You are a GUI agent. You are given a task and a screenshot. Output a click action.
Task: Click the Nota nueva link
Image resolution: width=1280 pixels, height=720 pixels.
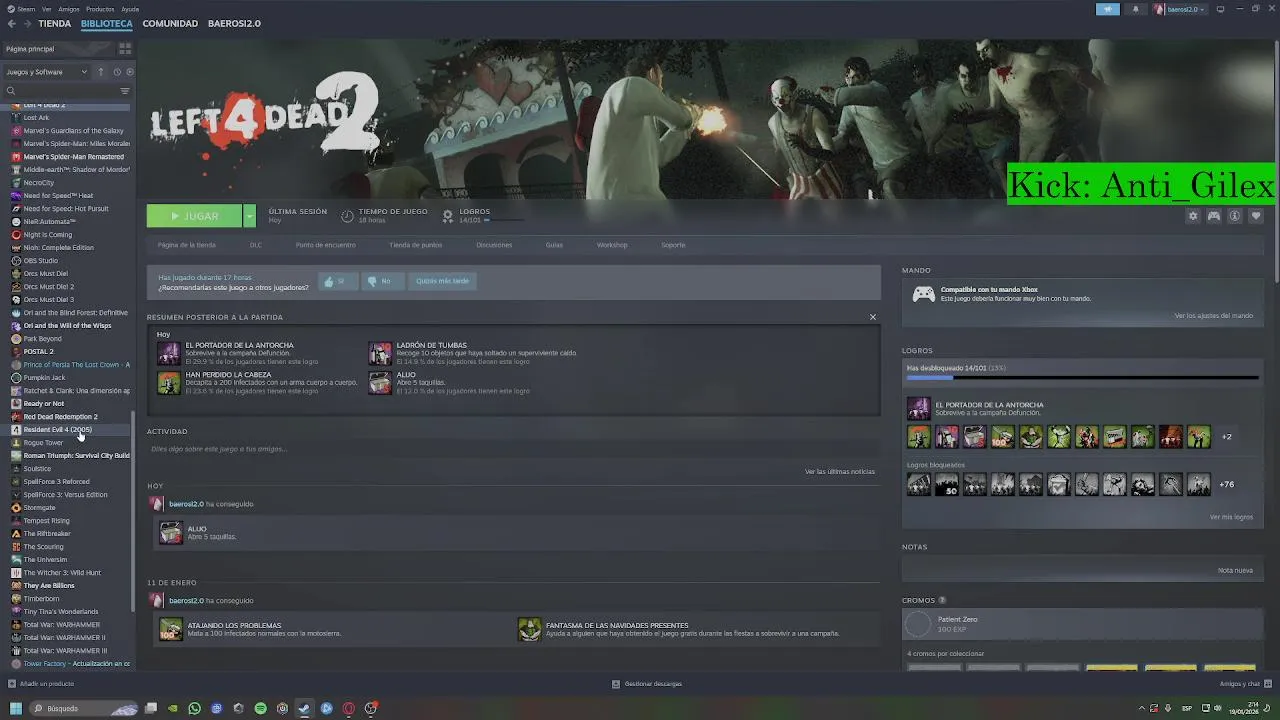click(1235, 570)
